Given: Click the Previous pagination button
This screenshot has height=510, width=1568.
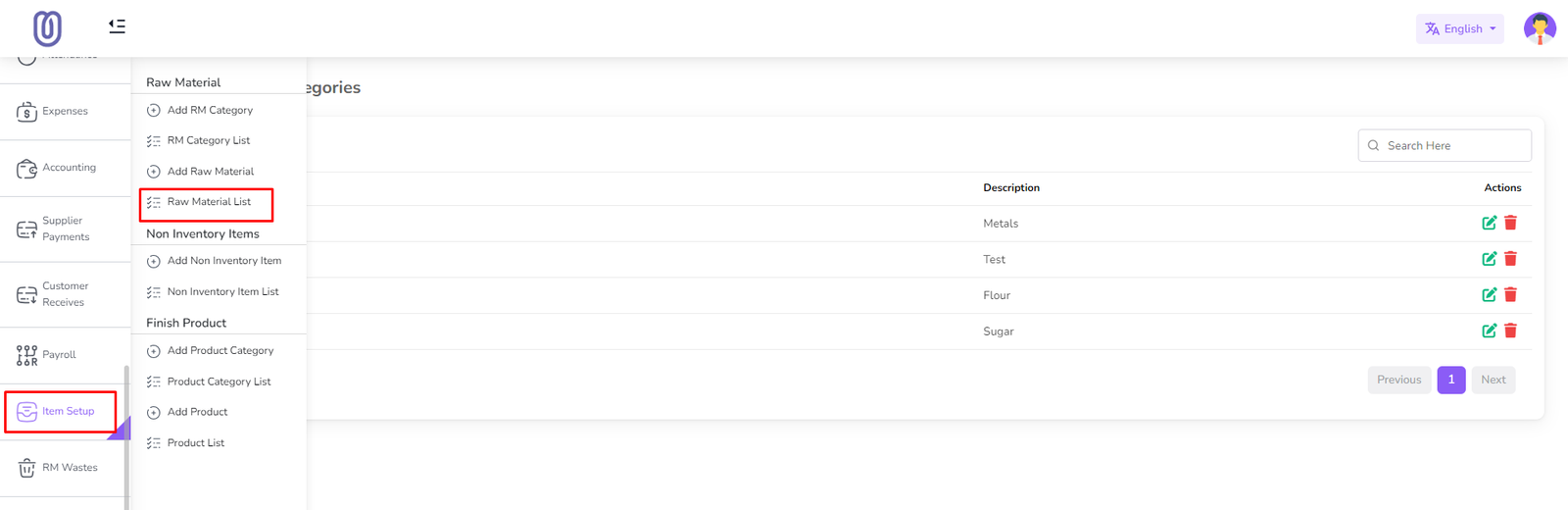Looking at the screenshot, I should (x=1398, y=380).
